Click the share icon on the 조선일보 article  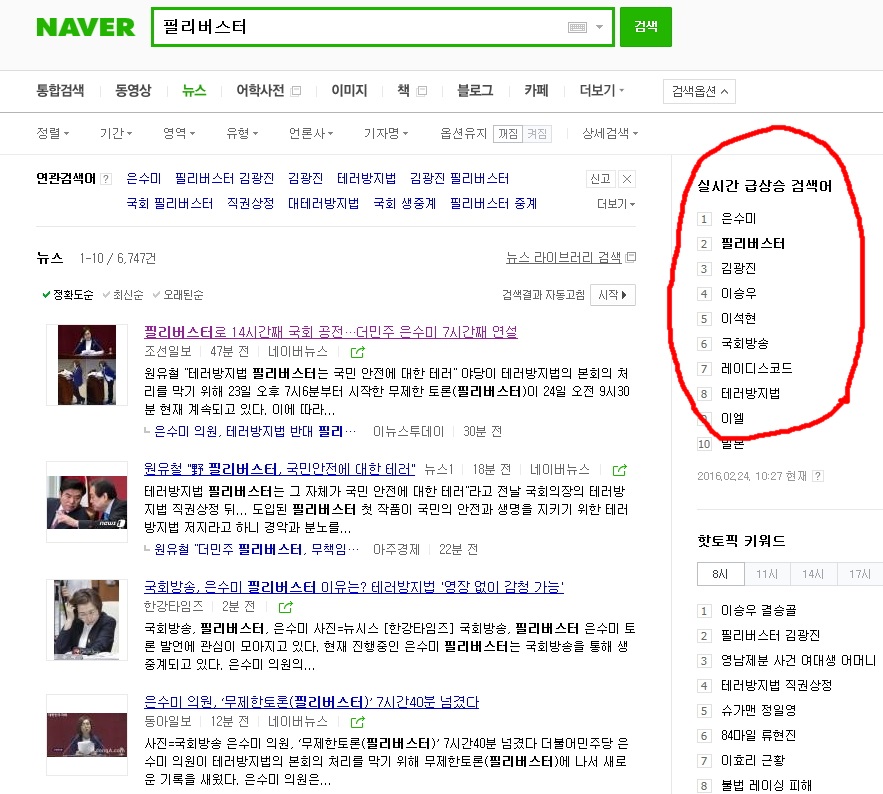coord(358,352)
